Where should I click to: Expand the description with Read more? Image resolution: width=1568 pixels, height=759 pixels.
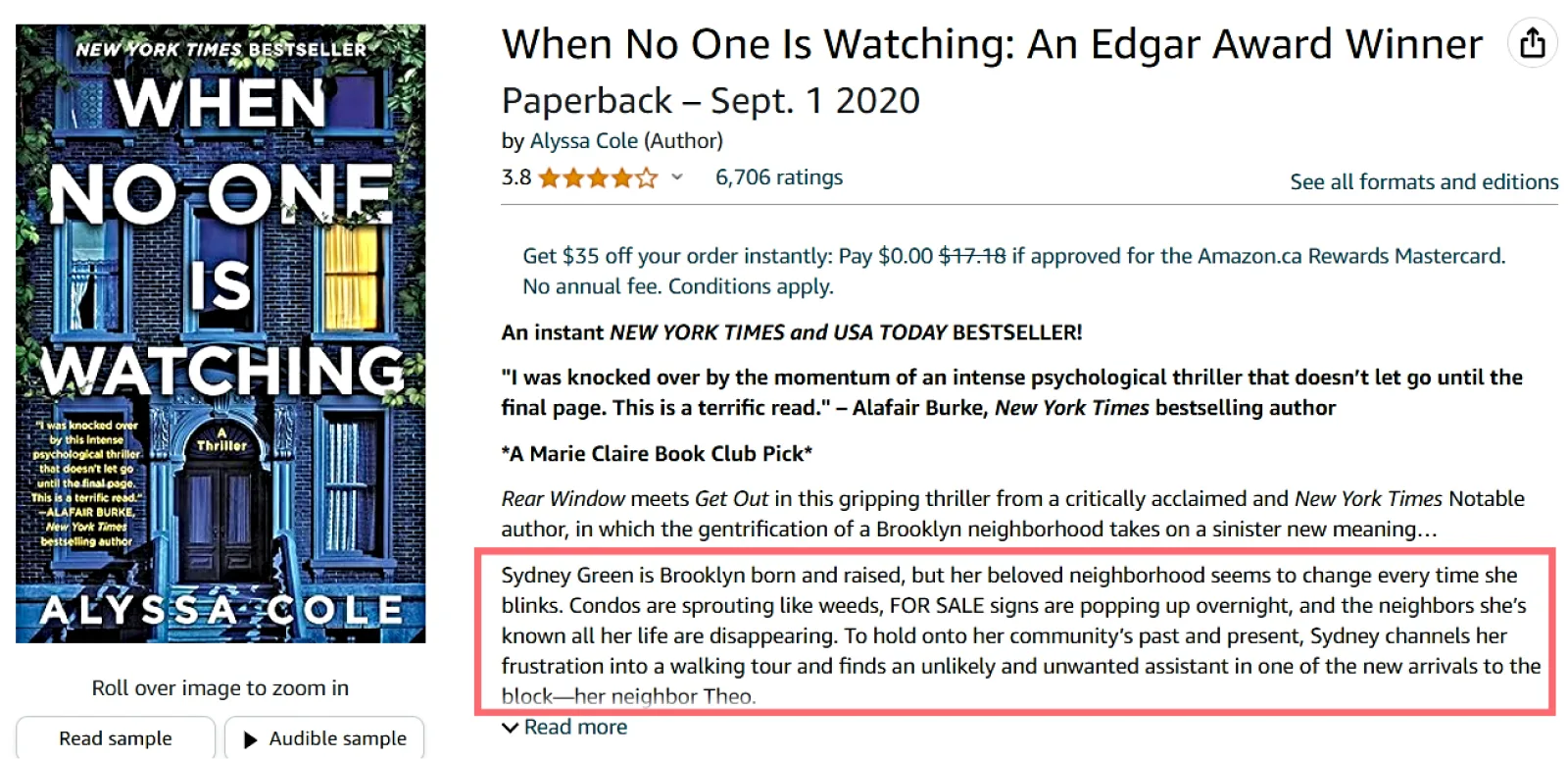(575, 728)
